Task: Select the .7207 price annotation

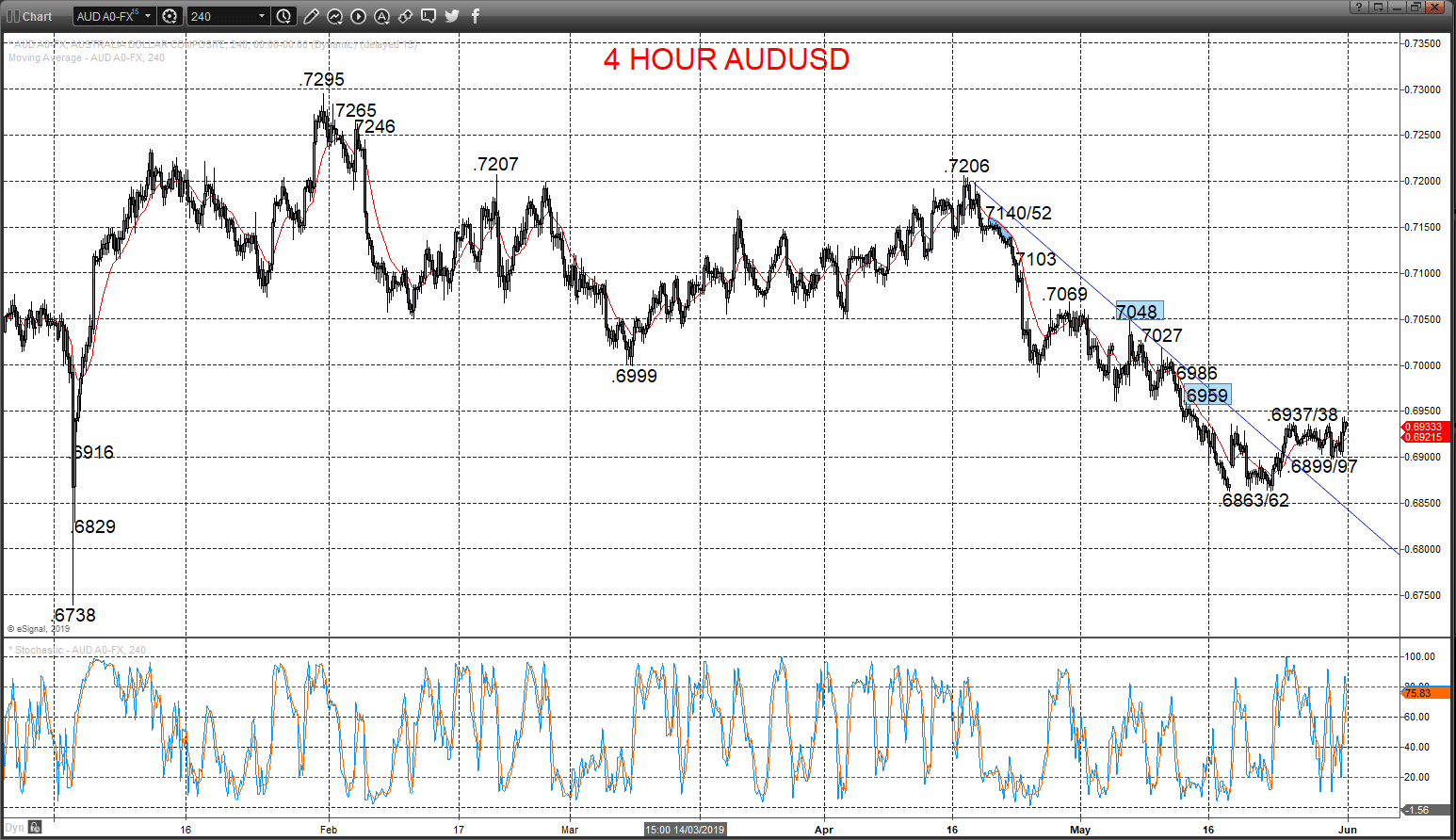Action: (496, 165)
